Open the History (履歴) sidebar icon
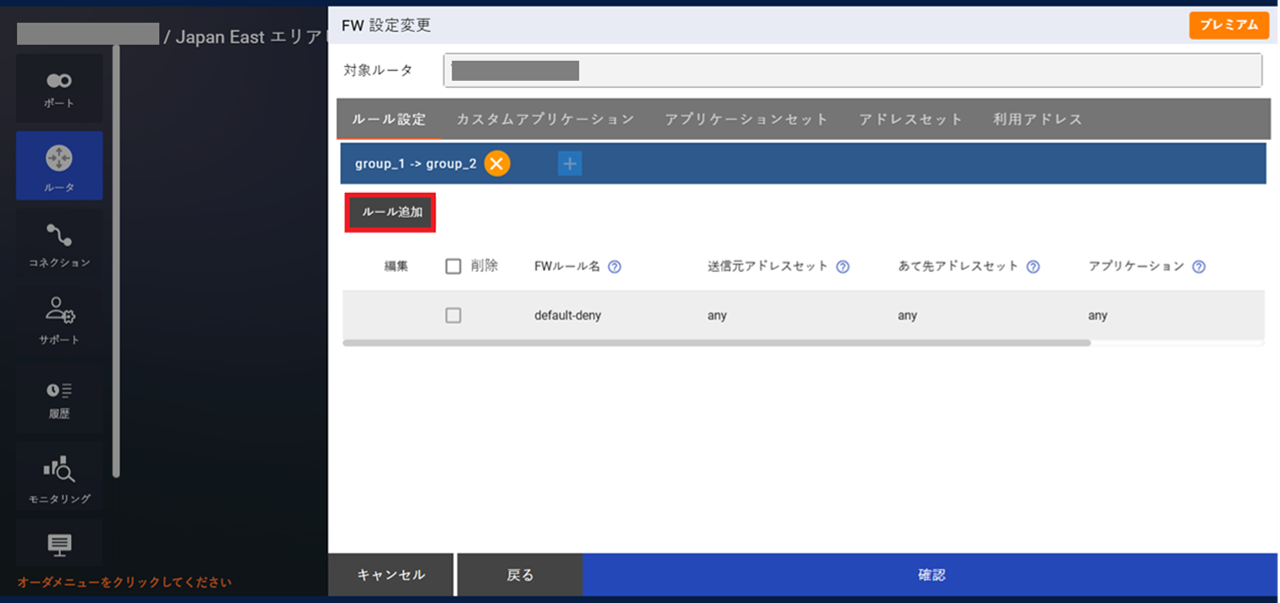Viewport: 1280px width, 603px height. [x=59, y=398]
